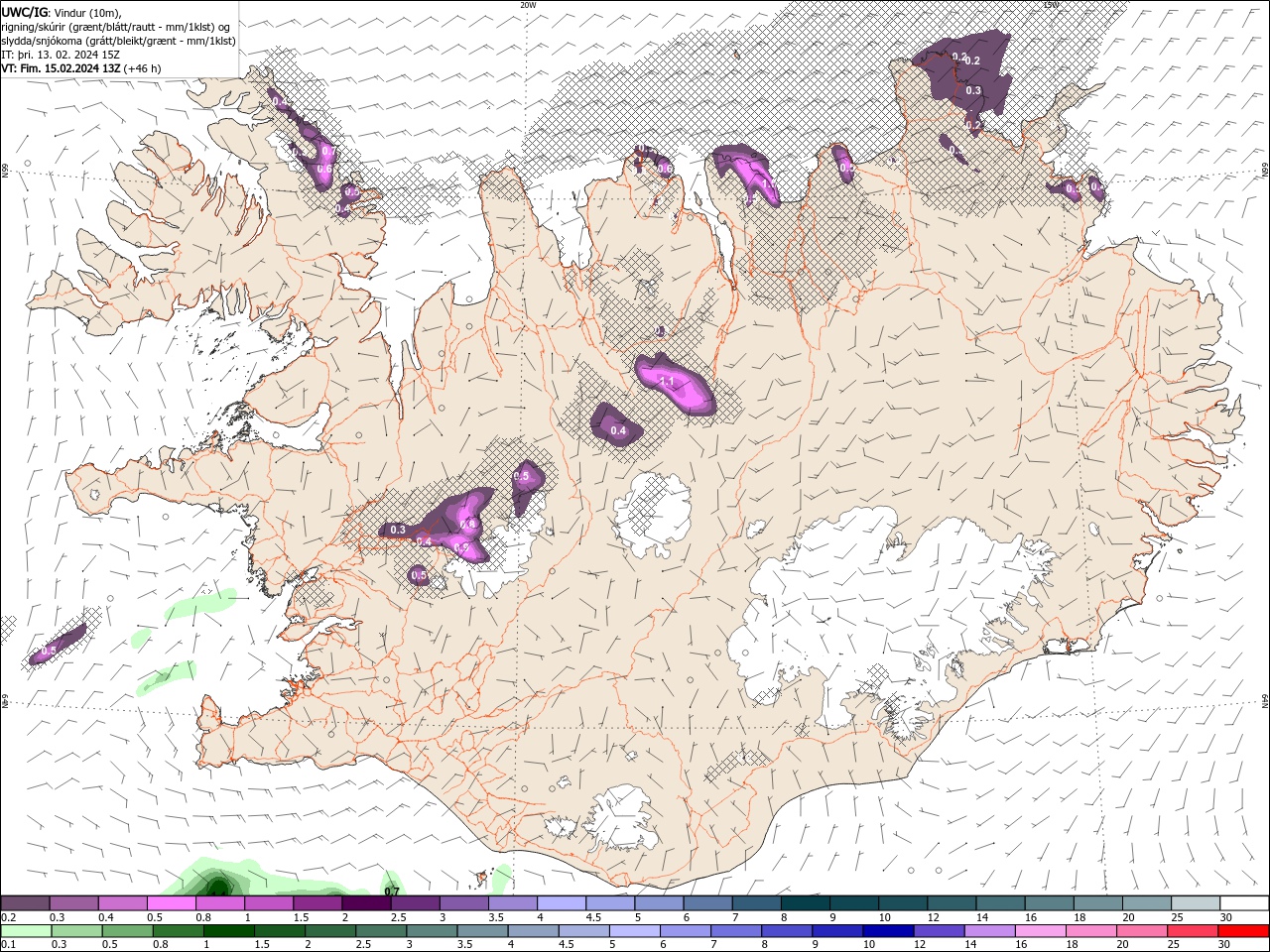Click the 'UWC/IG: Vindur (10m)' title line
Image resolution: width=1270 pixels, height=952 pixels.
point(62,12)
